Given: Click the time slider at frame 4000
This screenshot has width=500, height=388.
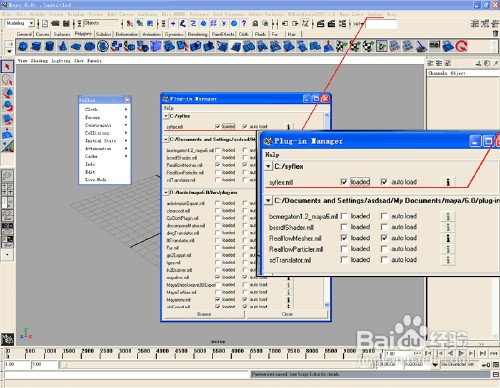Looking at the screenshot, I should point(157,353).
